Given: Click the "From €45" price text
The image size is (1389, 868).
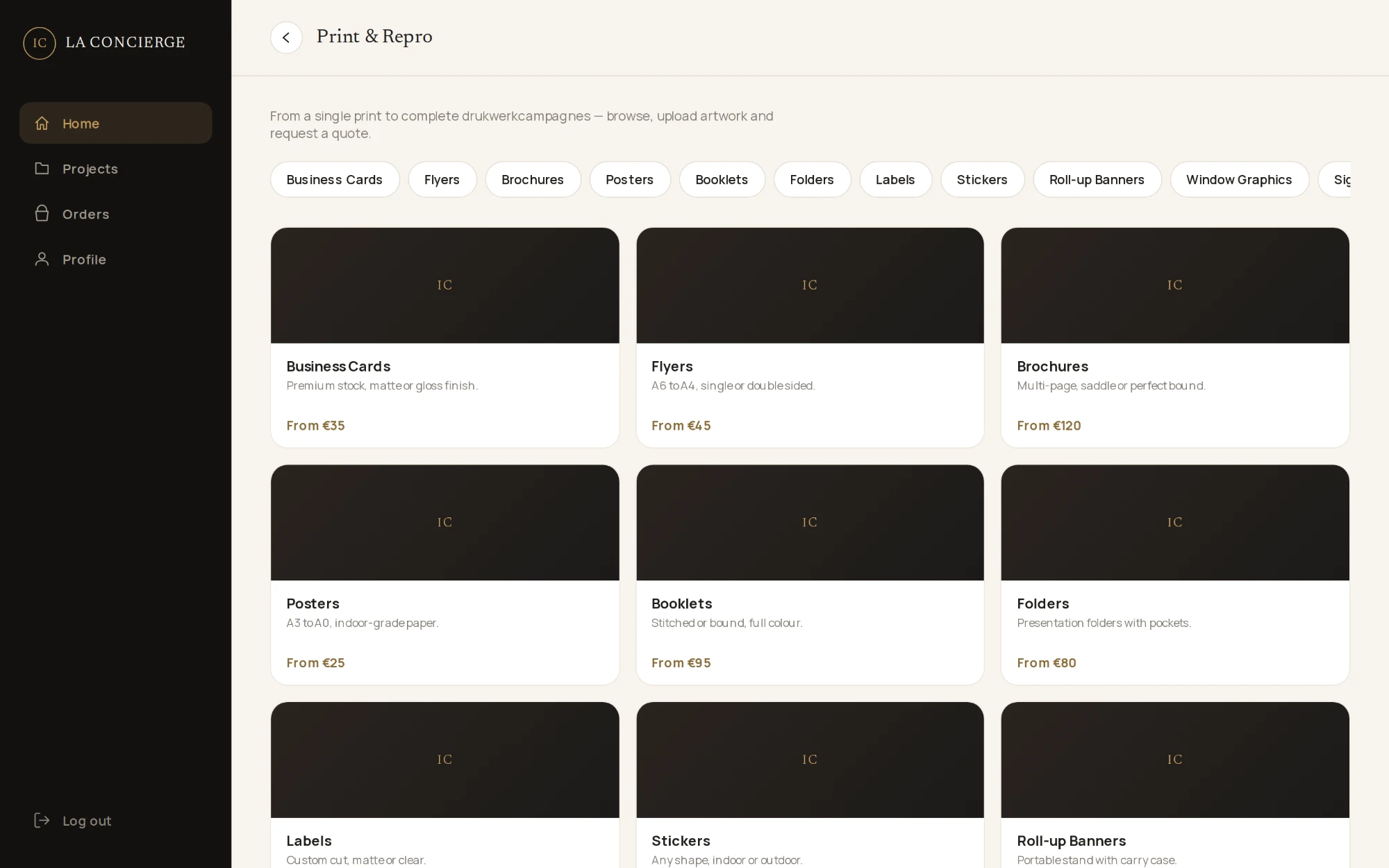Looking at the screenshot, I should [x=681, y=426].
